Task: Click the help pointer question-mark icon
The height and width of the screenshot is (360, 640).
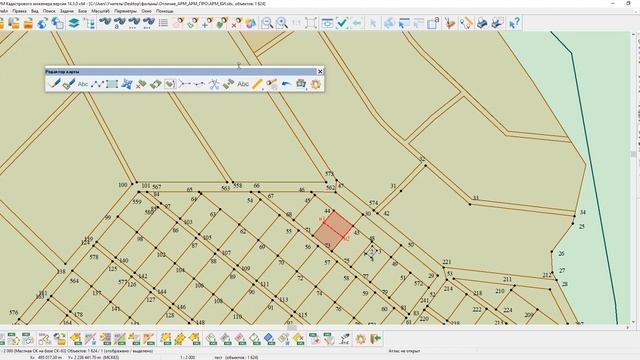Action: coord(514,23)
